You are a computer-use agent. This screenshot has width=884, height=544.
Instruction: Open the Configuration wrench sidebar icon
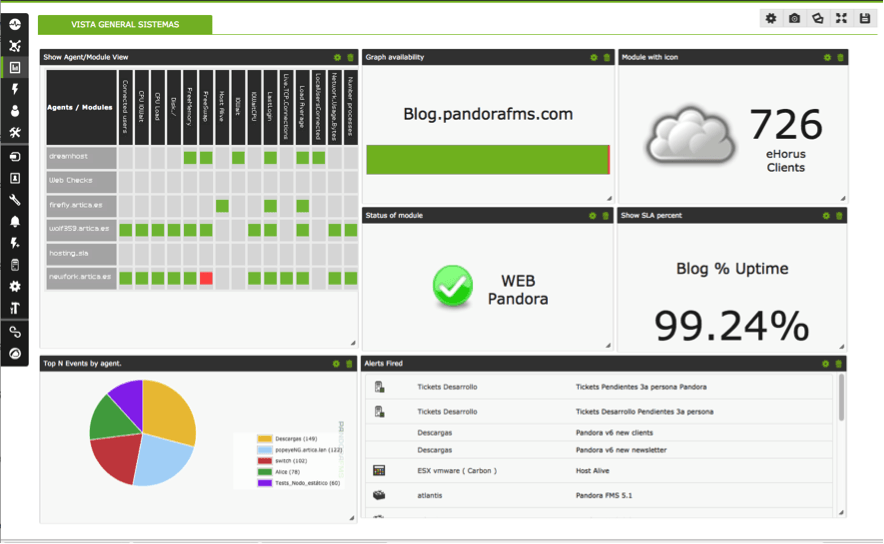coord(15,200)
